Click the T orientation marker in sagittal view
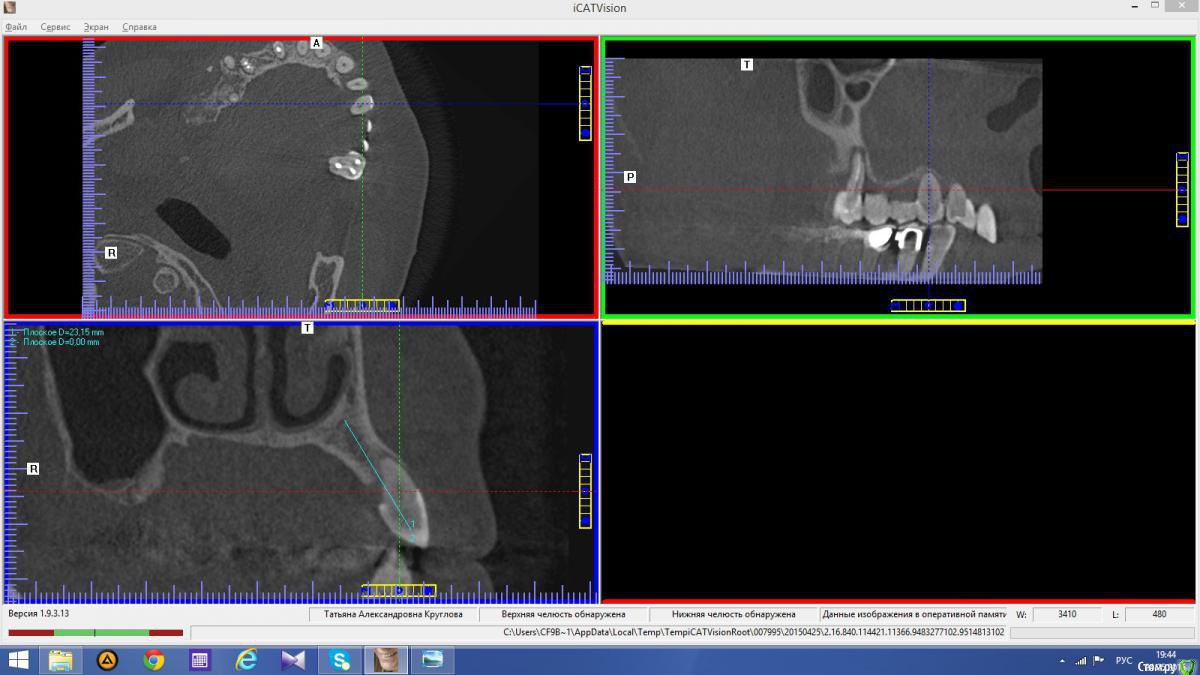 coord(746,64)
